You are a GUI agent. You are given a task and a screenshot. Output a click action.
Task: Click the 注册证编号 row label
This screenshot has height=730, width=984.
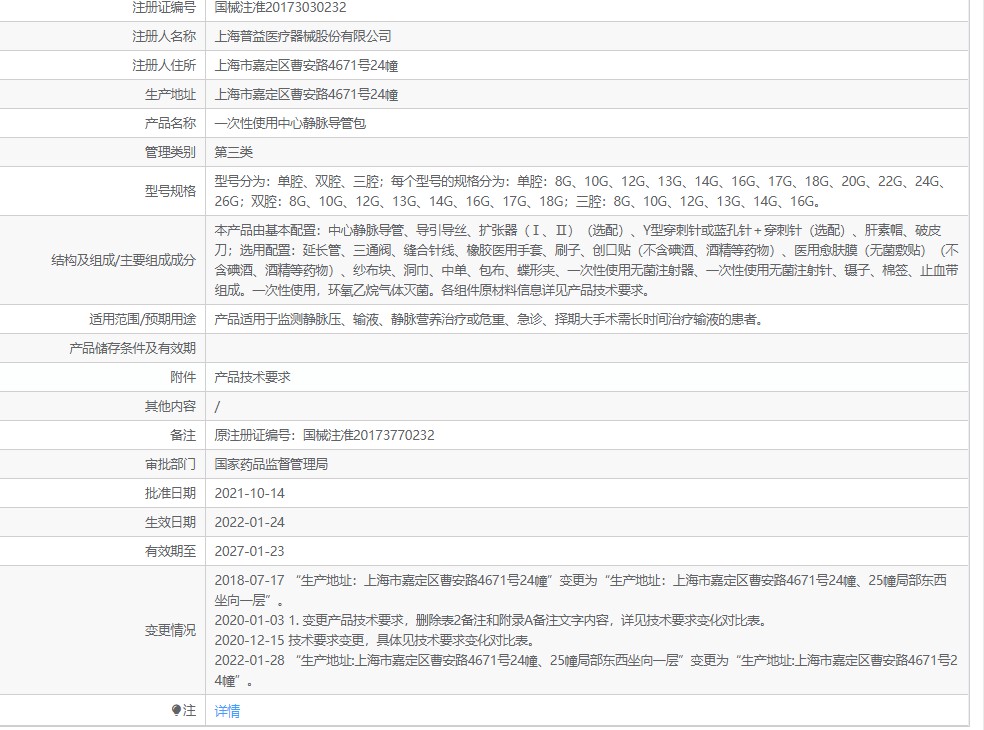click(164, 8)
